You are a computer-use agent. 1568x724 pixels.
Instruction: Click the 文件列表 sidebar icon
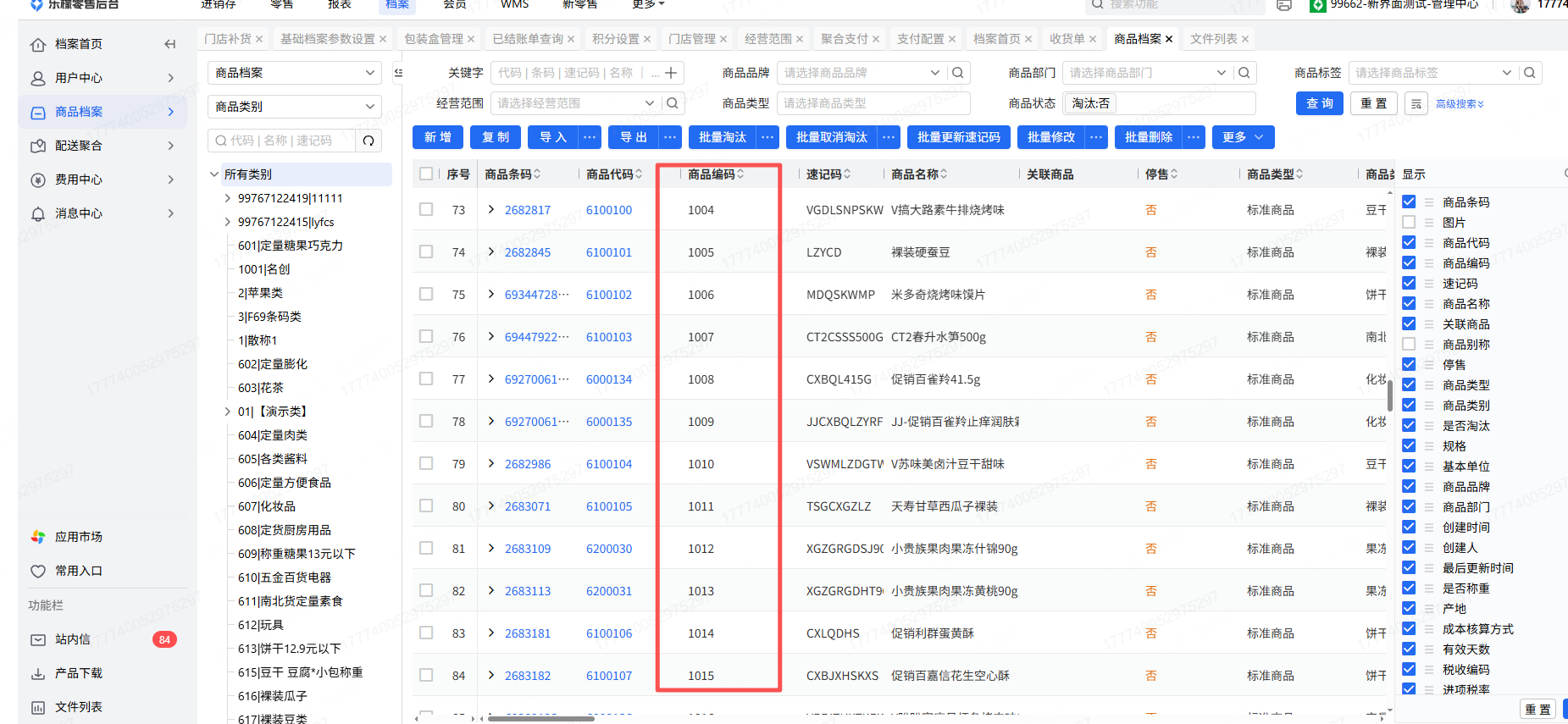tap(38, 707)
